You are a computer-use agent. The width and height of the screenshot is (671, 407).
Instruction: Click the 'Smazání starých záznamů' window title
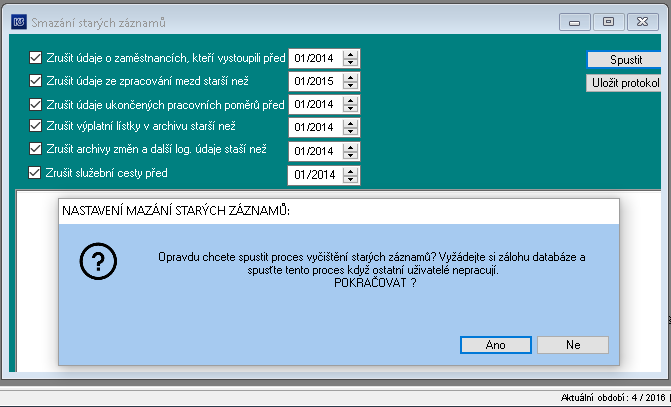tap(98, 23)
